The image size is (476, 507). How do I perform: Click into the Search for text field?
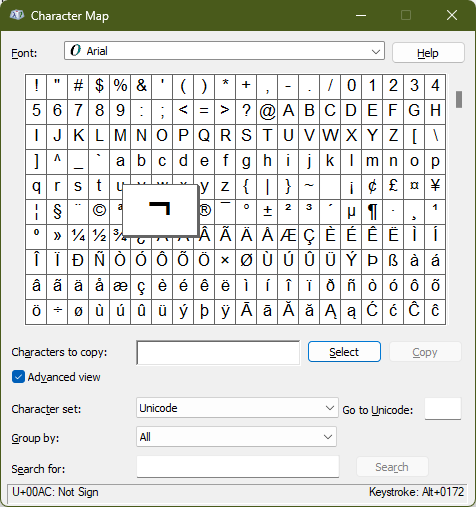[x=238, y=467]
